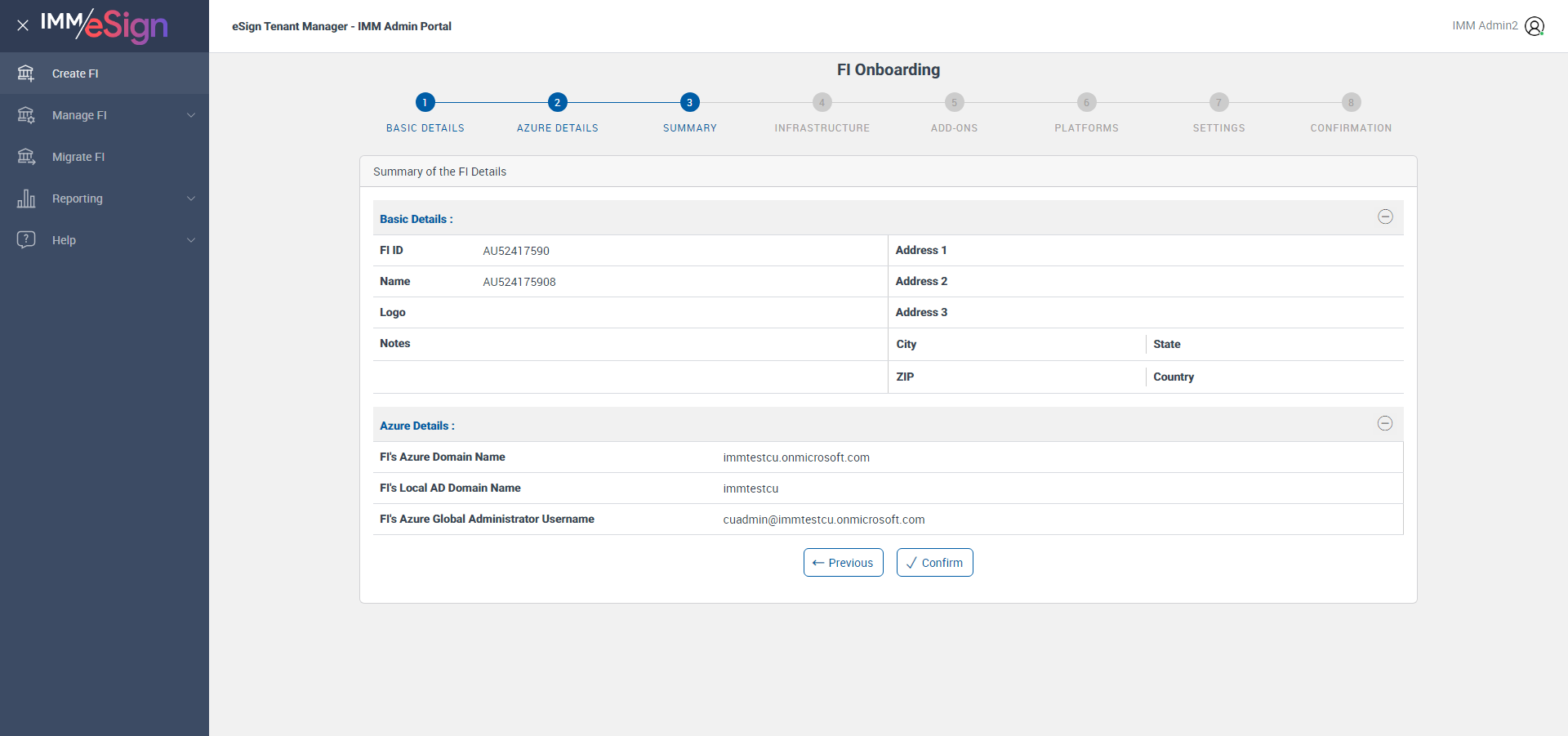
Task: Click eSign Tenant Manager portal title
Action: tap(341, 26)
